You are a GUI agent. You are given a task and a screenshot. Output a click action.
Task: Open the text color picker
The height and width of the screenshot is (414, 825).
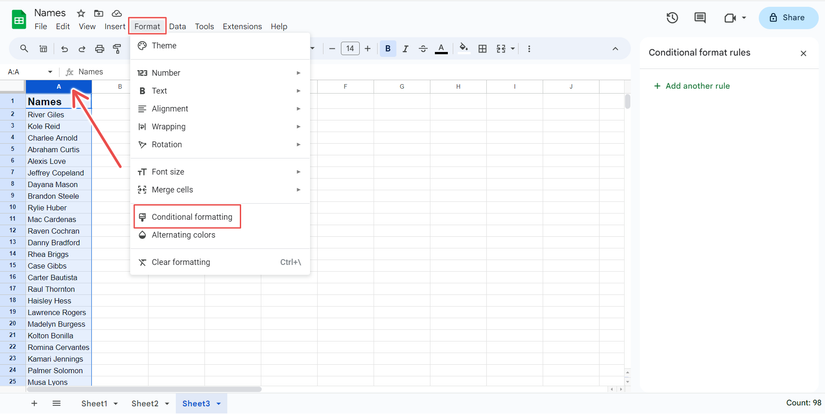pos(441,49)
